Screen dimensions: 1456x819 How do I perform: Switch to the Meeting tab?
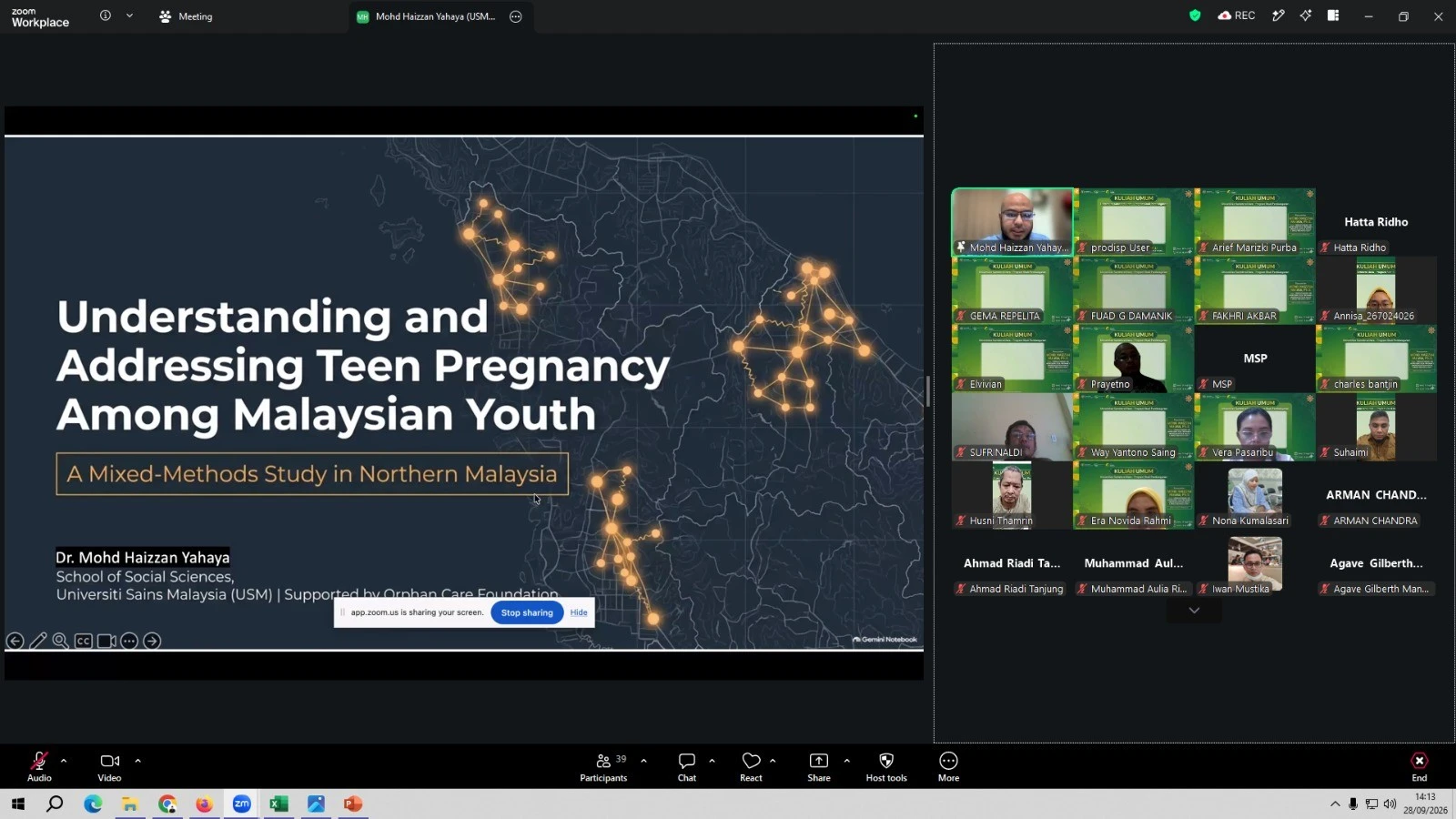pyautogui.click(x=186, y=16)
